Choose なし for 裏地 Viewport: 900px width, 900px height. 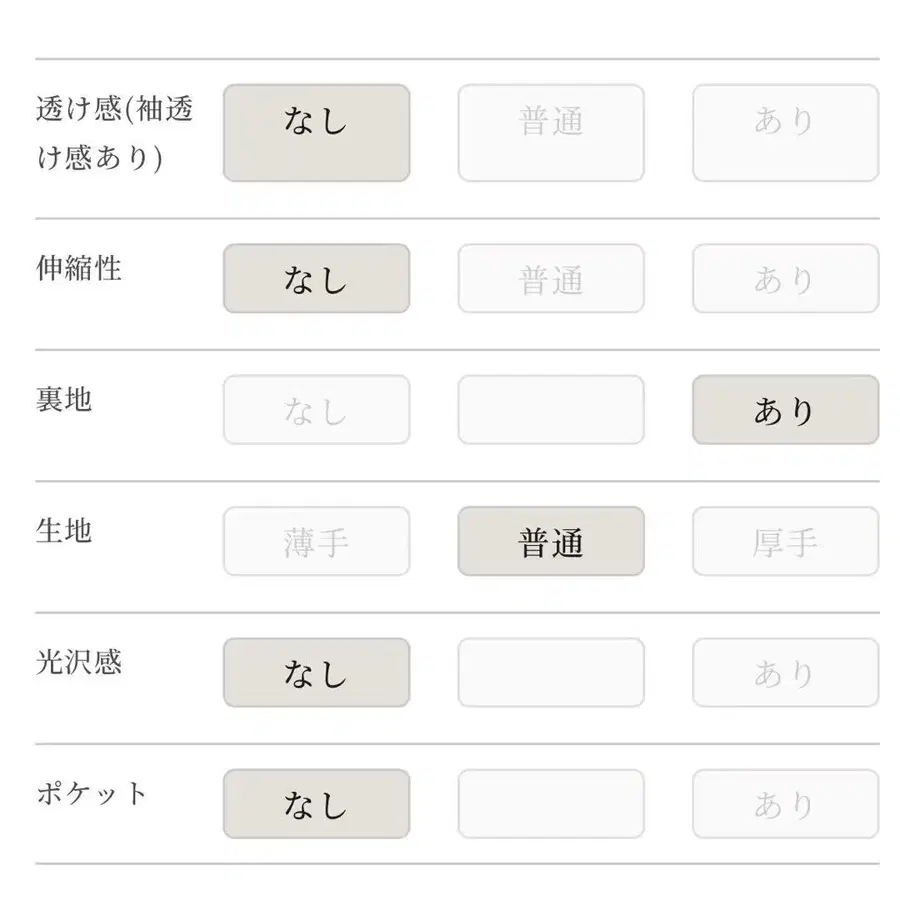tap(316, 410)
